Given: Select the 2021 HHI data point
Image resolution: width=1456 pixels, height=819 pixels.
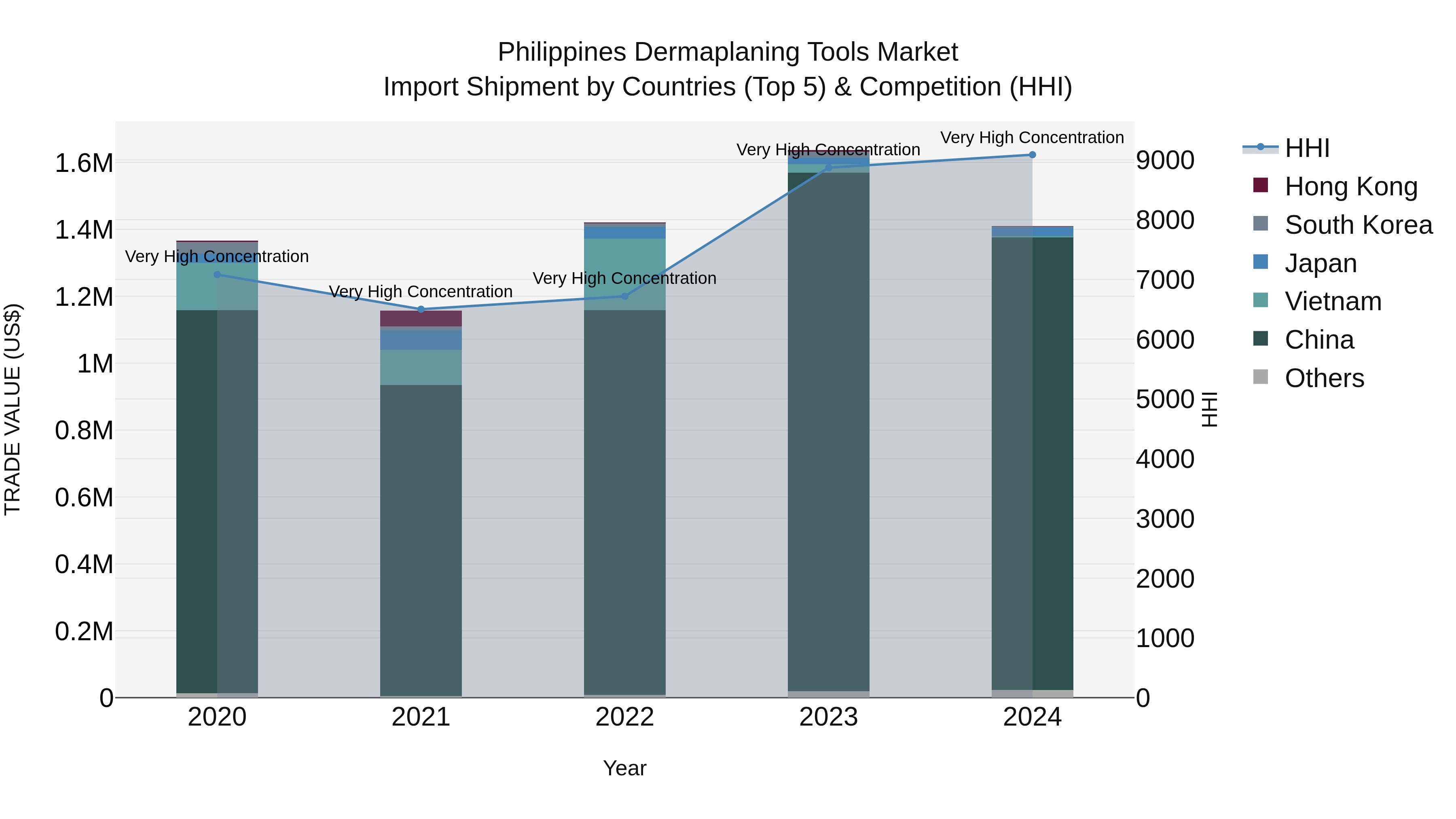Looking at the screenshot, I should tap(421, 309).
